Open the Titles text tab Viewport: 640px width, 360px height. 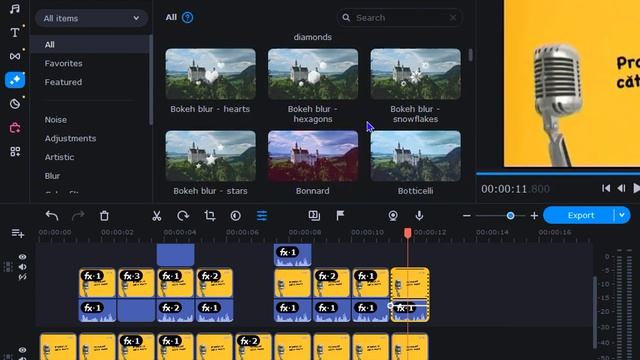click(15, 32)
